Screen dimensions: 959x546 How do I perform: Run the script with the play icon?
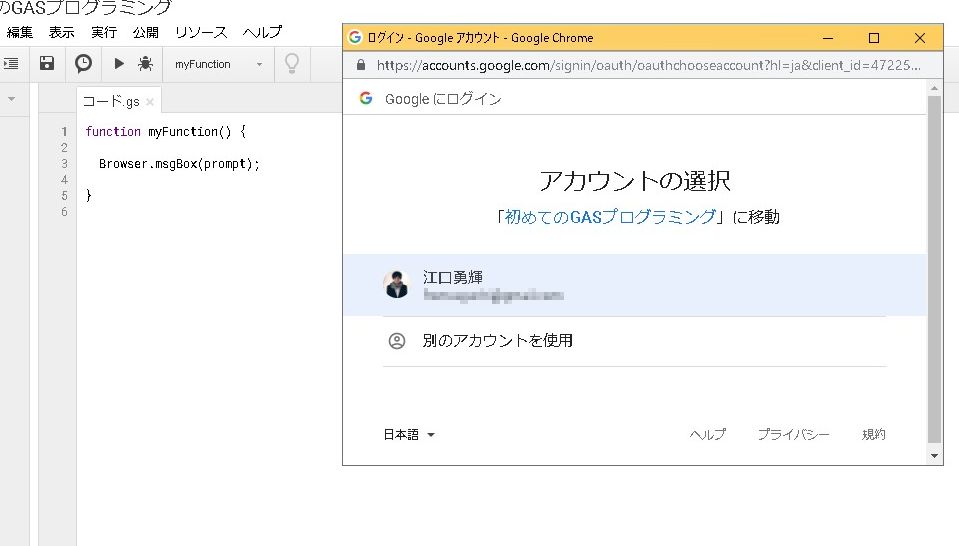pyautogui.click(x=119, y=63)
